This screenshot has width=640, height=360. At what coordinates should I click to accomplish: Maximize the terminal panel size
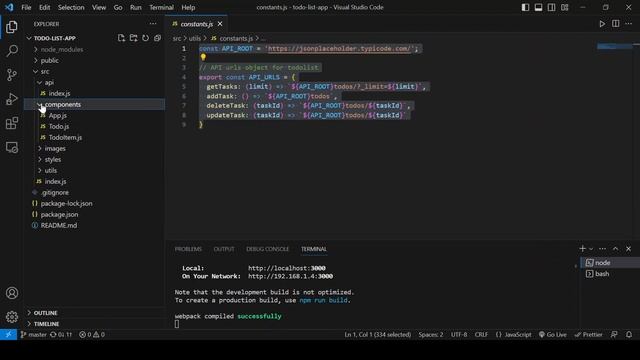[616, 249]
